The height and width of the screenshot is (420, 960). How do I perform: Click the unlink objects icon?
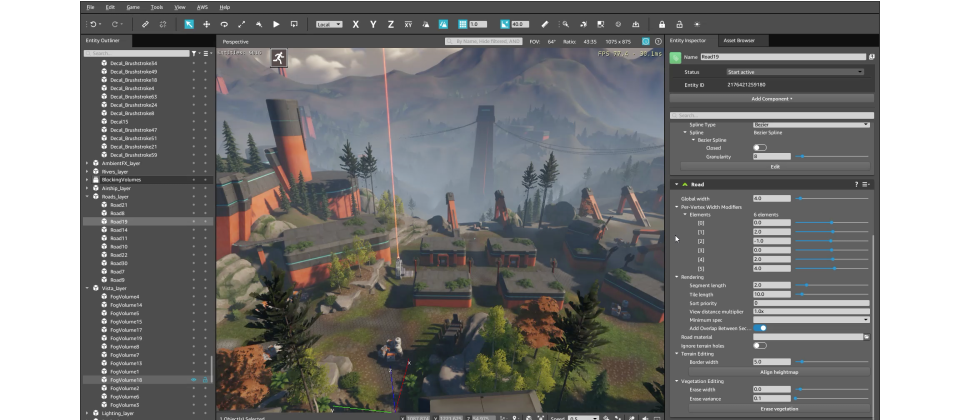click(x=163, y=24)
